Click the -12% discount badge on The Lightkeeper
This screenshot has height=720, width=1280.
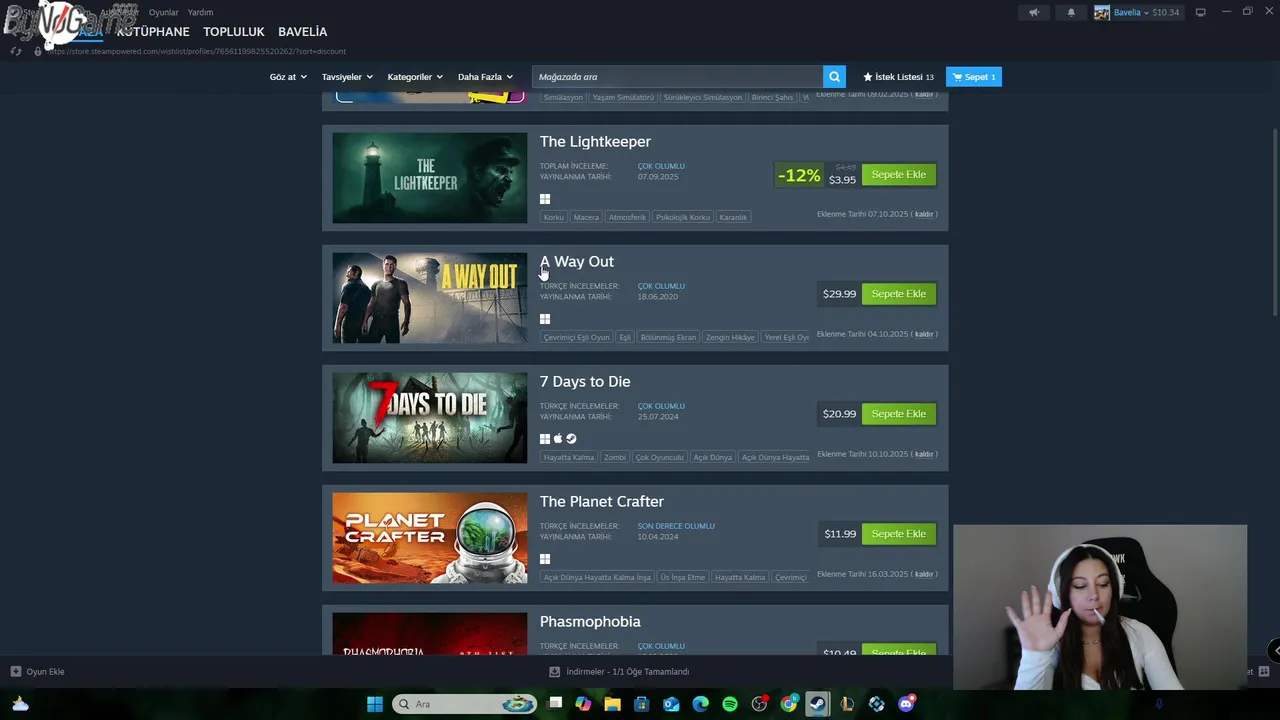click(799, 175)
